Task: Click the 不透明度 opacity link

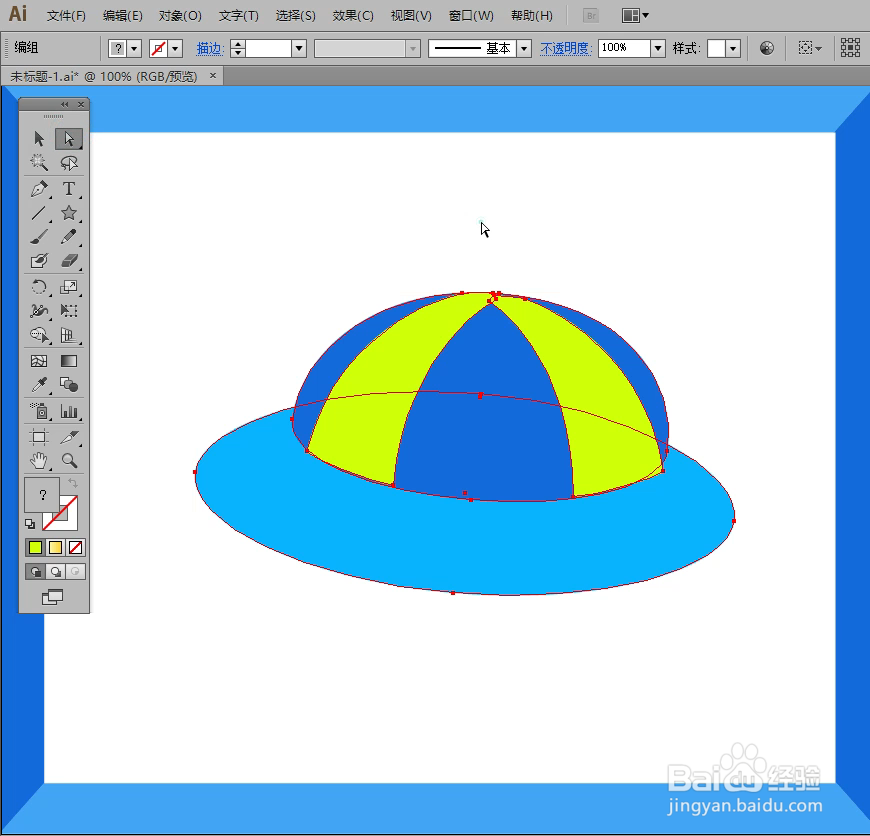Action: click(565, 49)
